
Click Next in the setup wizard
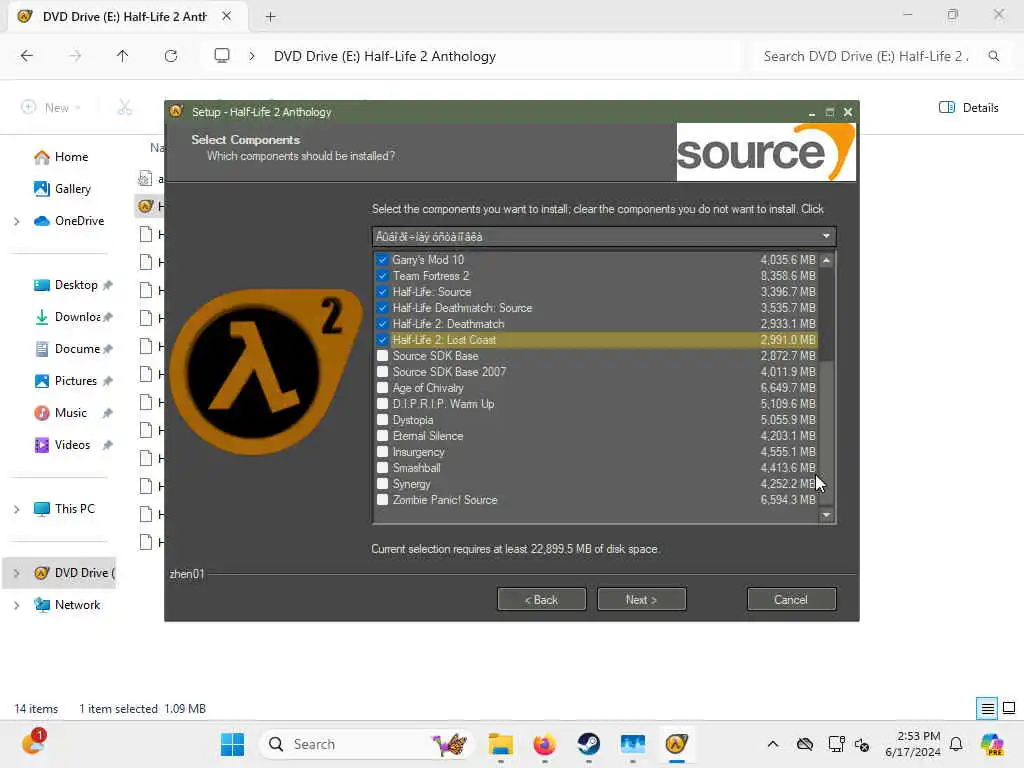click(641, 600)
